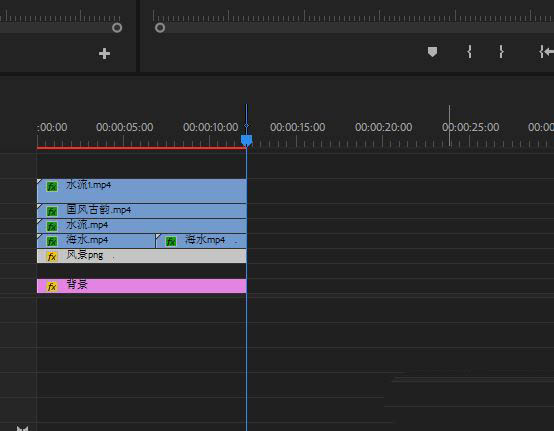The image size is (554, 431).
Task: Click yellow fx badge on 风景.png clip
Action: (52, 256)
